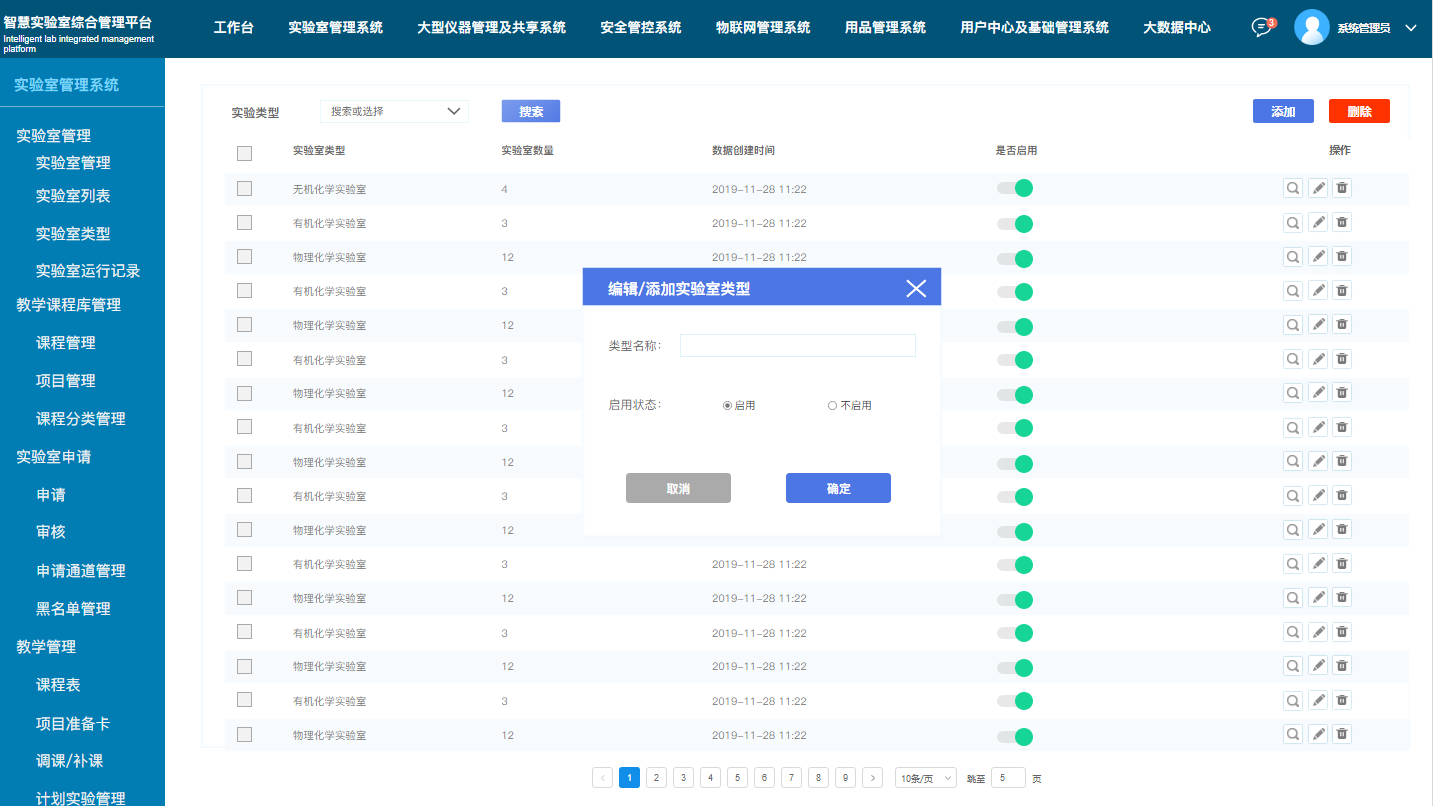Viewport: 1433px width, 806px height.
Task: Open the 实验类型 search dropdown
Action: coord(394,111)
